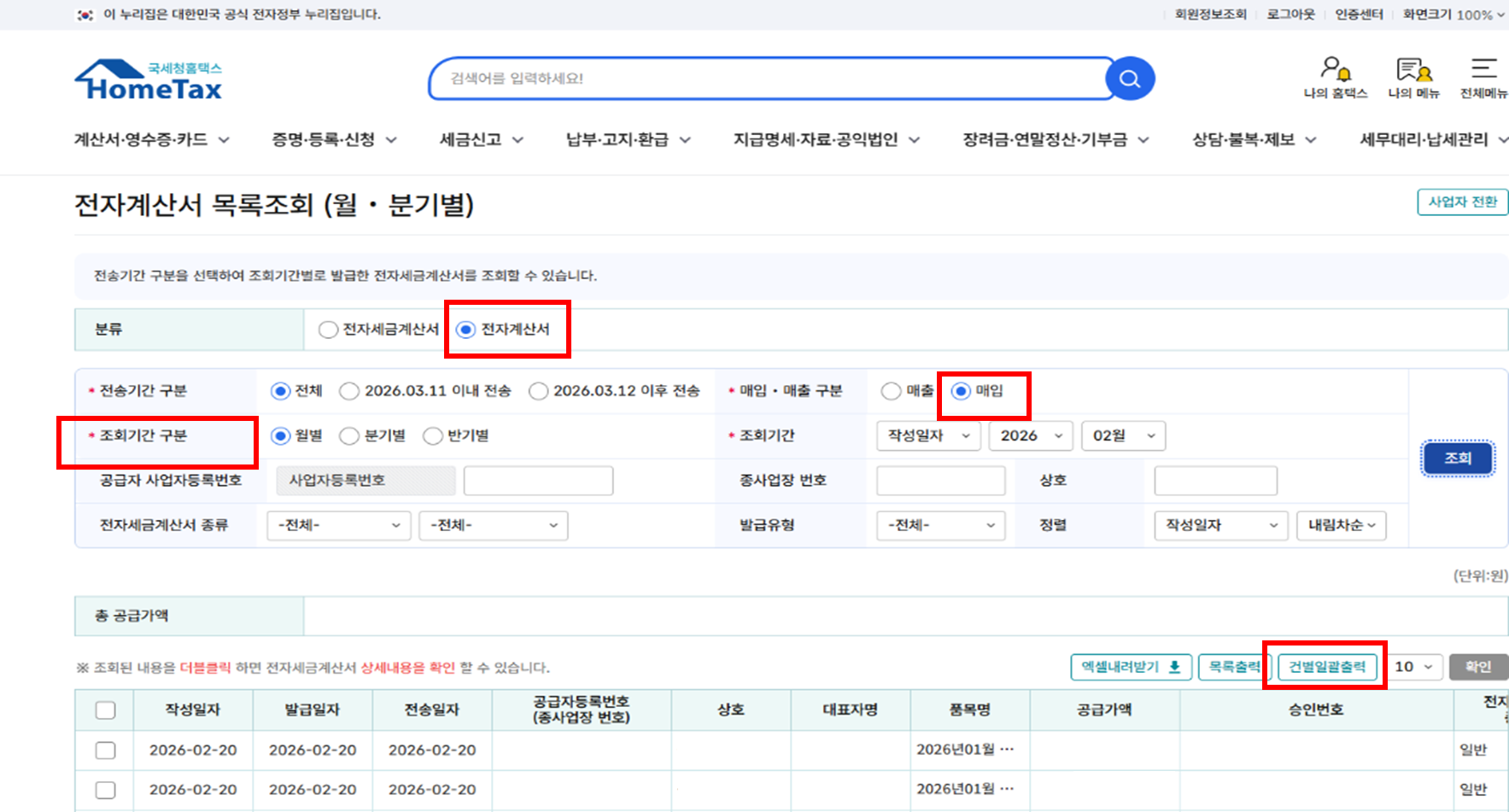Open the year 2026 dropdown
The height and width of the screenshot is (812, 1509).
click(x=1030, y=435)
